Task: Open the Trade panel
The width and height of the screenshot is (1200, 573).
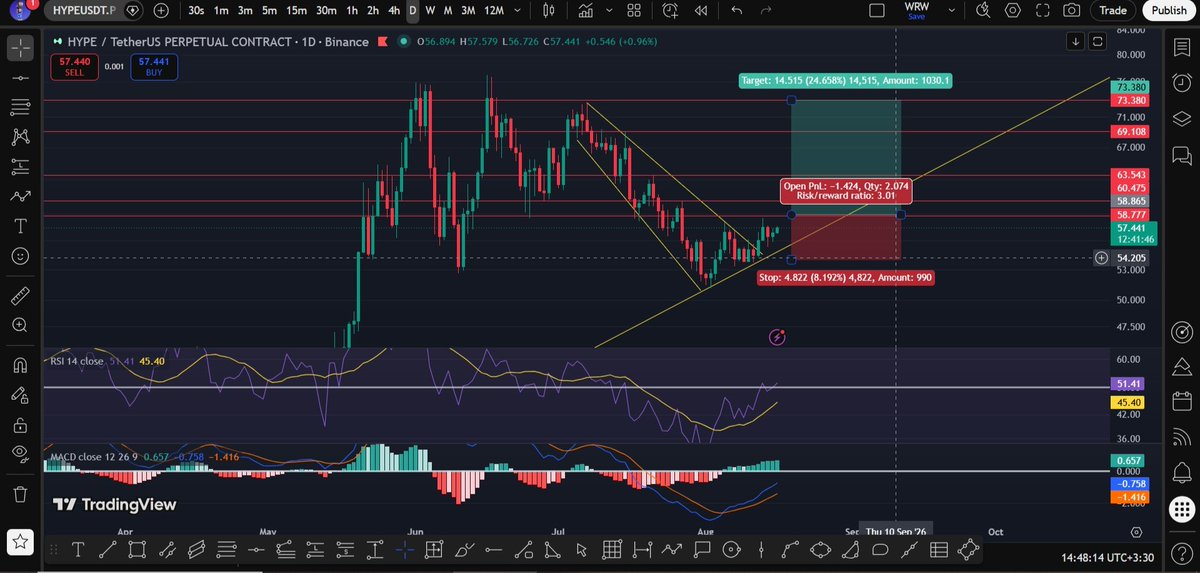Action: pos(1112,10)
